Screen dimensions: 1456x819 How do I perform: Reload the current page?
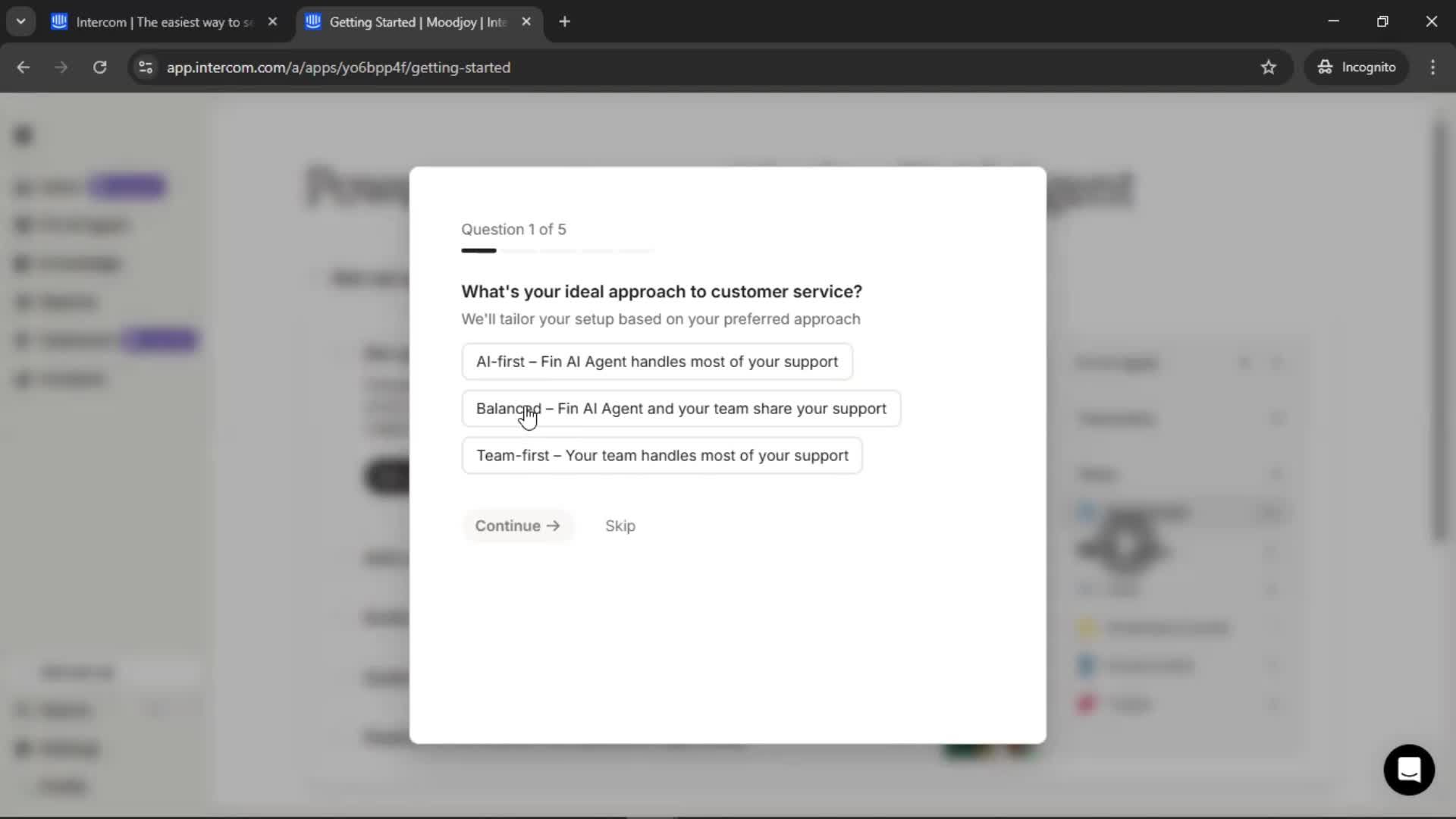pos(100,67)
